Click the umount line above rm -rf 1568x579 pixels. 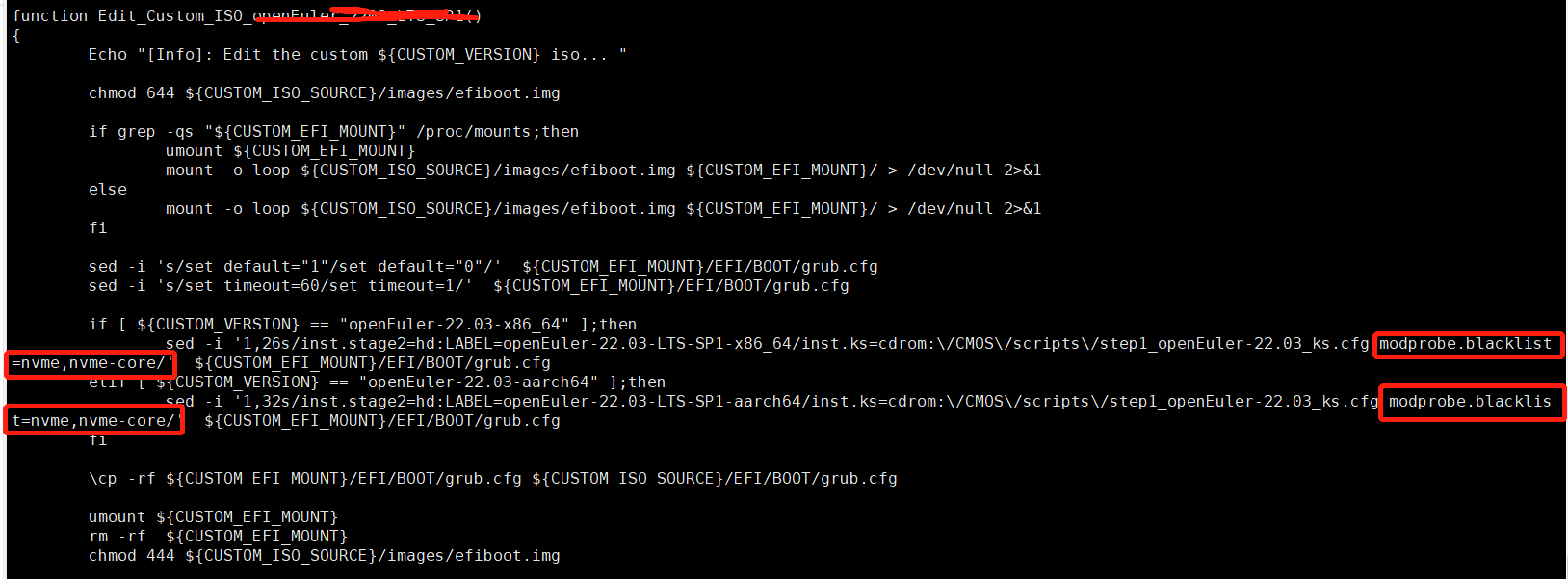pos(213,517)
